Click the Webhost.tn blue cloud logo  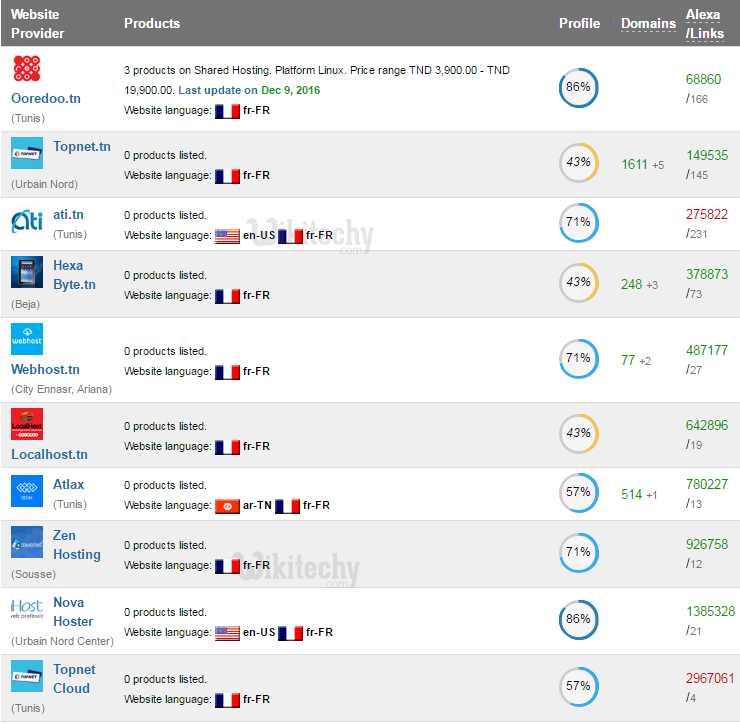27,339
